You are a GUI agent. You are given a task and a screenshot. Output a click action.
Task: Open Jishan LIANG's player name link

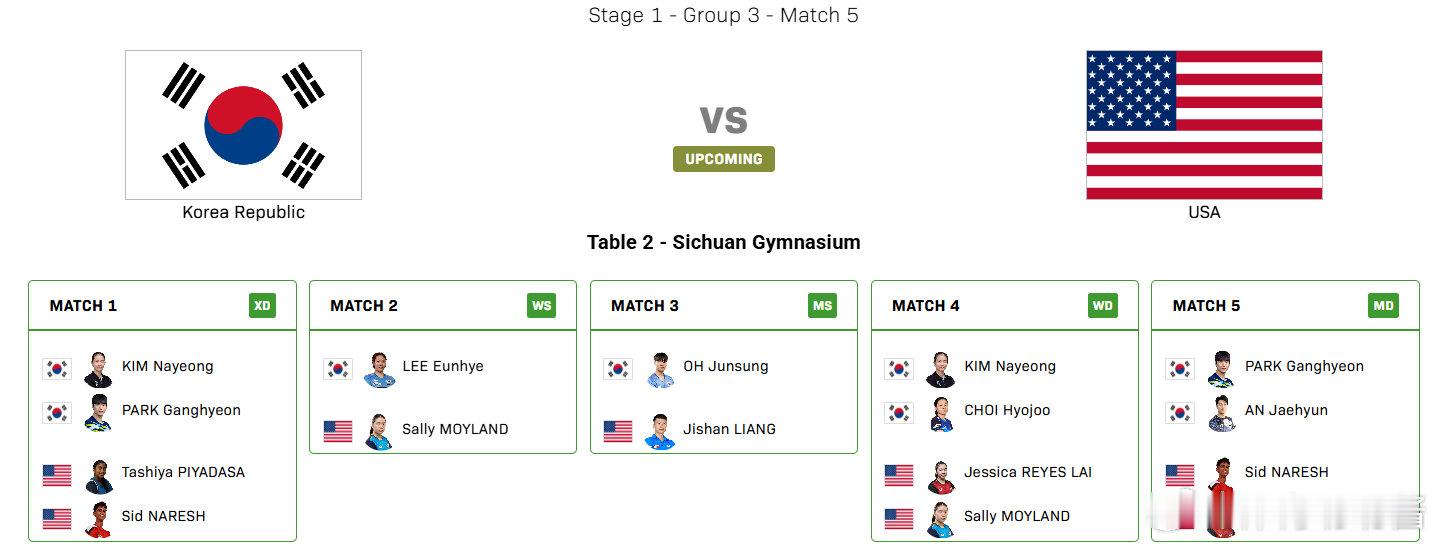[729, 429]
